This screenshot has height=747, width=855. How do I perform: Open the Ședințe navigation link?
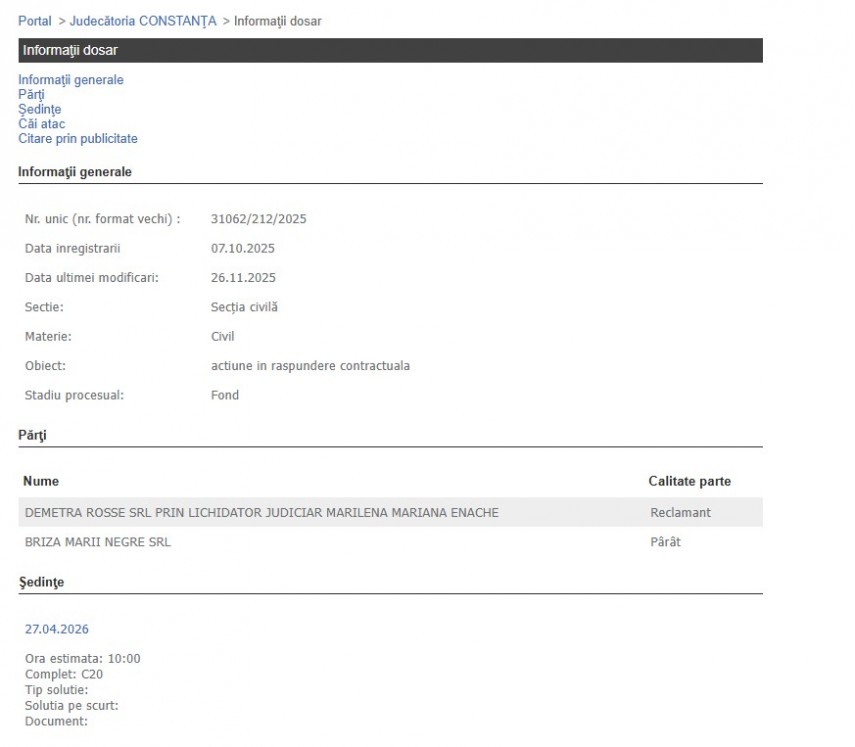point(39,109)
